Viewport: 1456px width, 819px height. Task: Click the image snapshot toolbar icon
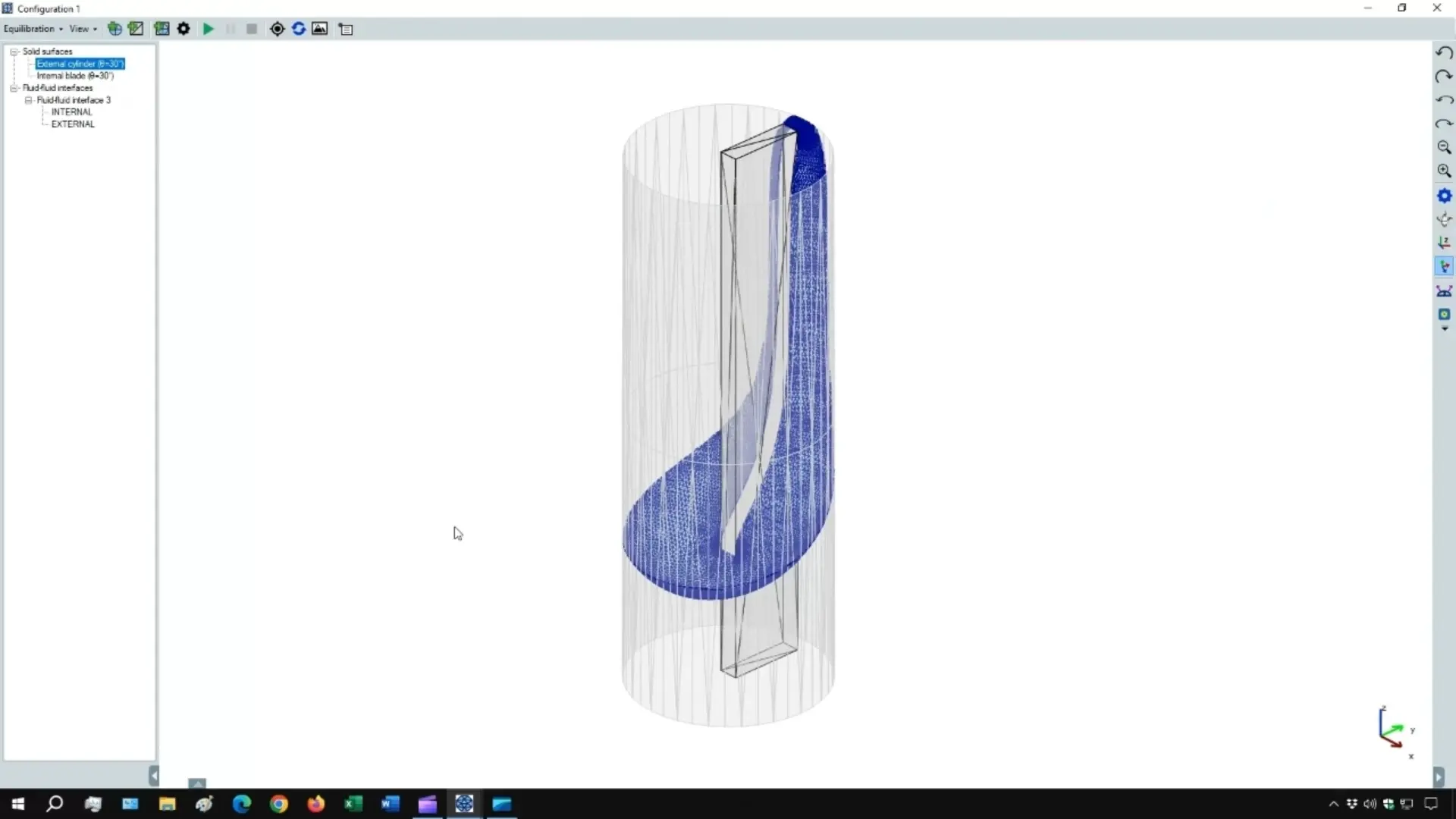tap(320, 29)
